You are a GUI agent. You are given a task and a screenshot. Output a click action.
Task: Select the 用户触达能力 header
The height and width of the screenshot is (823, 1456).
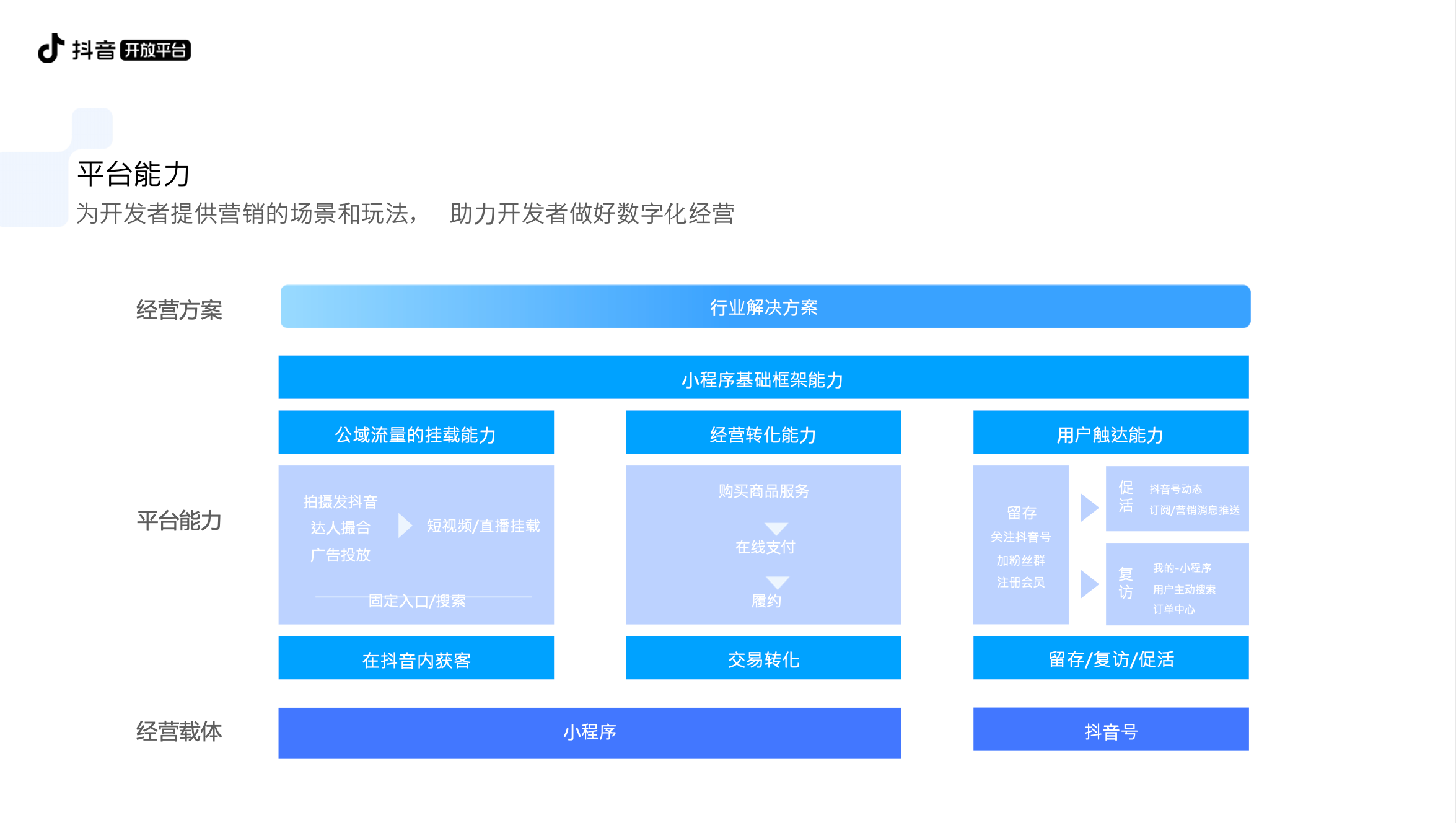click(x=1110, y=433)
